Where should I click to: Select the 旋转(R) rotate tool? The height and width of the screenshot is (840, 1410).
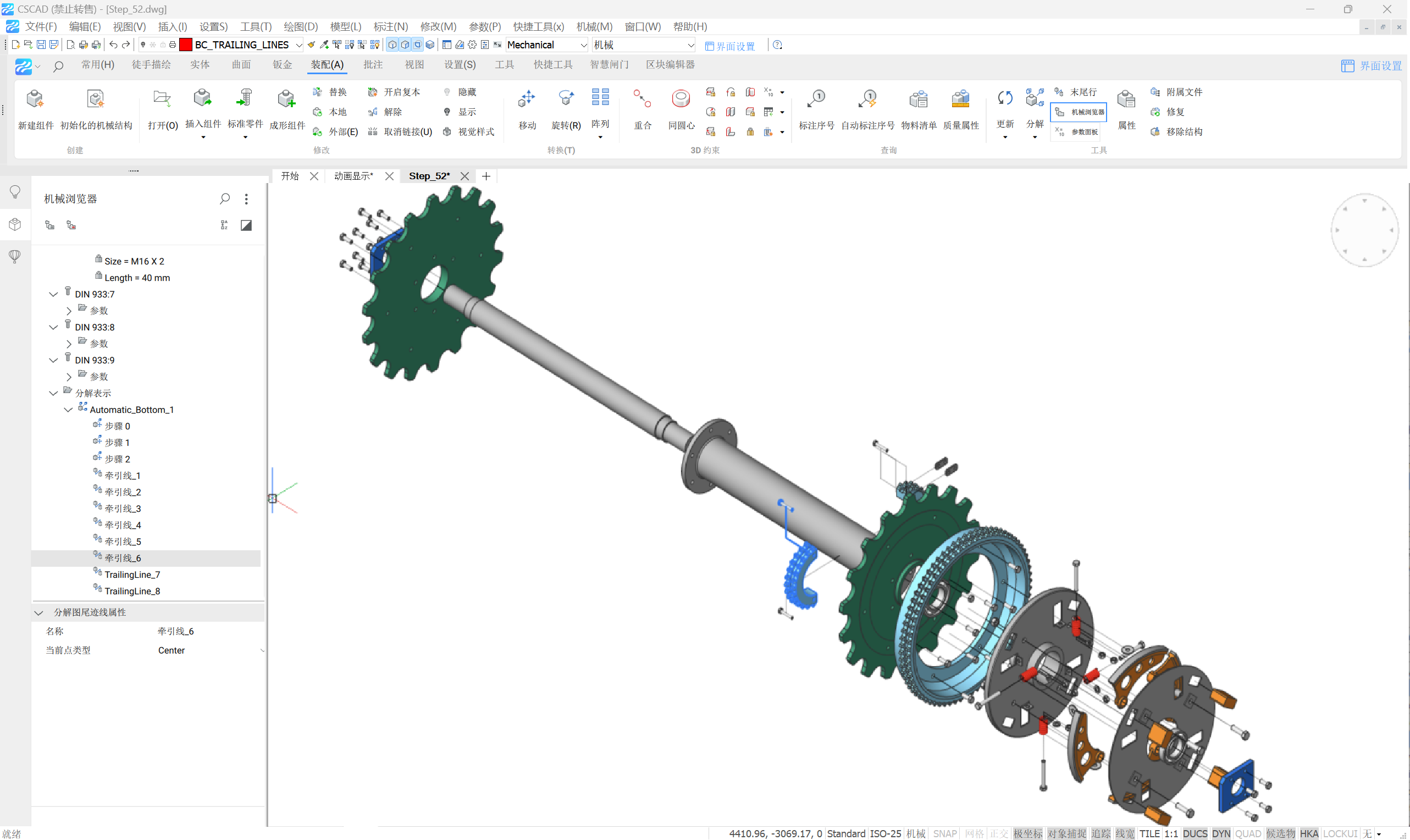coord(566,99)
